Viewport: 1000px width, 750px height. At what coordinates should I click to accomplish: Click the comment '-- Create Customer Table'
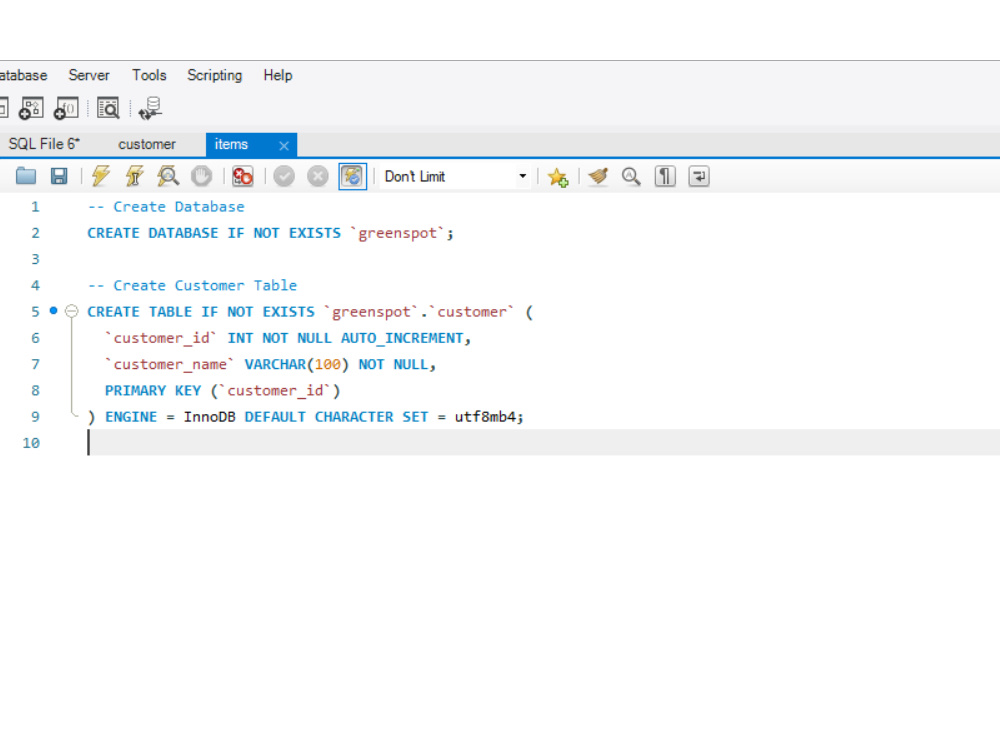[192, 285]
